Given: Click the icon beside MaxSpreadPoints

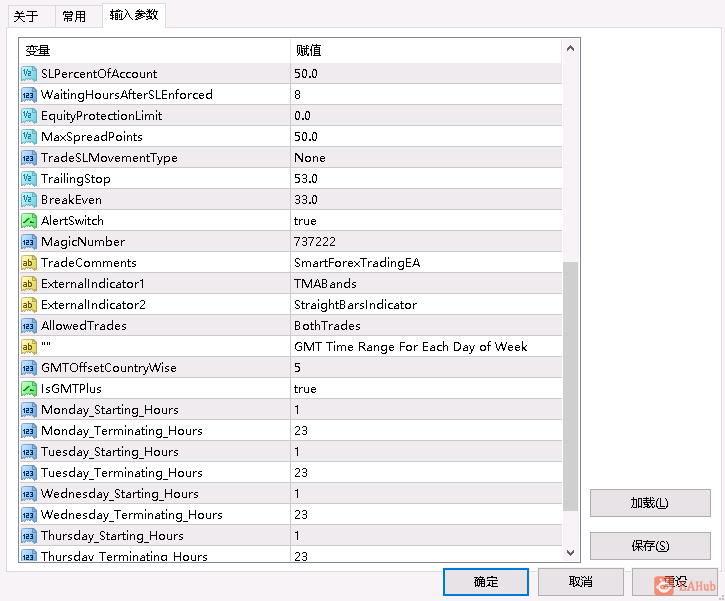Looking at the screenshot, I should [29, 137].
